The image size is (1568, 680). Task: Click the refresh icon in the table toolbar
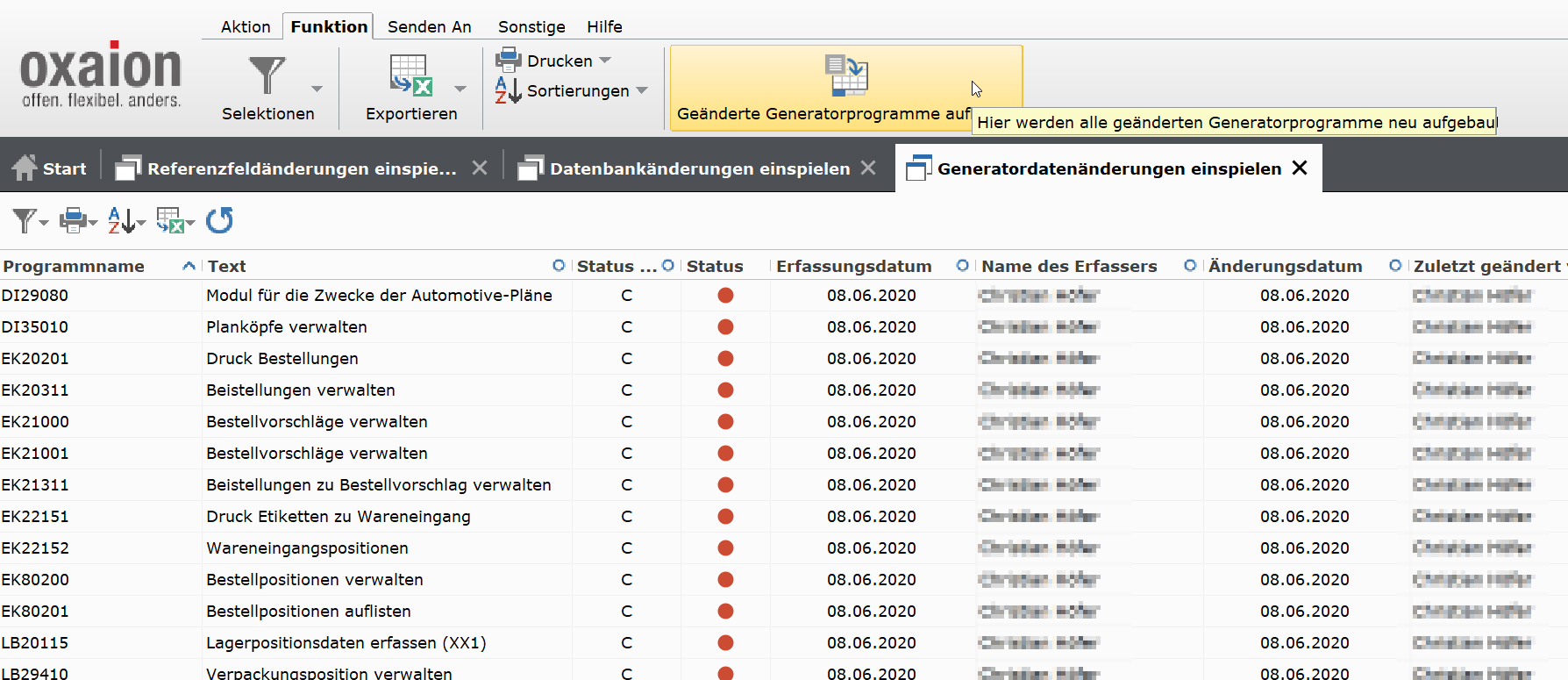click(219, 220)
